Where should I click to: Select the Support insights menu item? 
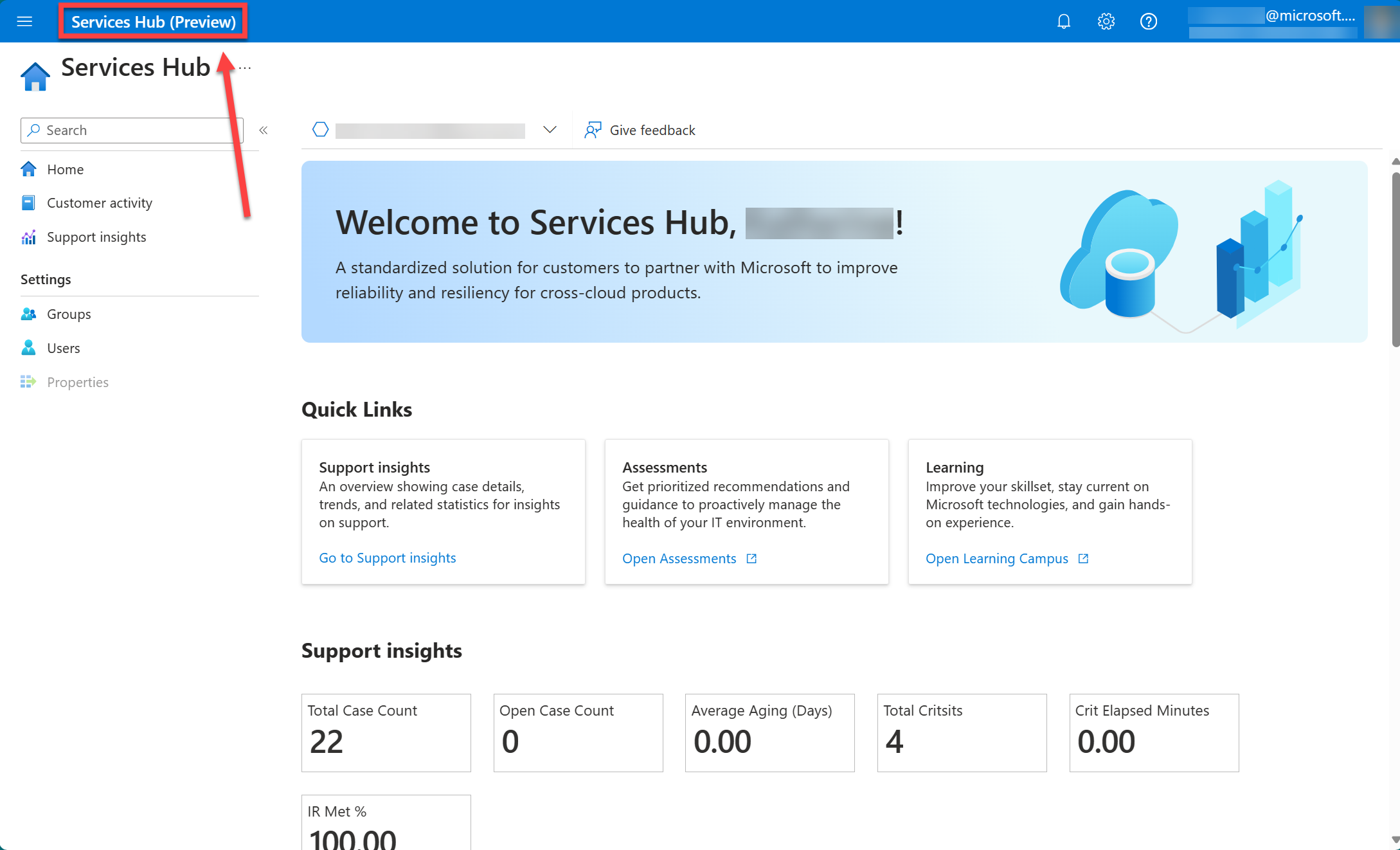click(96, 237)
